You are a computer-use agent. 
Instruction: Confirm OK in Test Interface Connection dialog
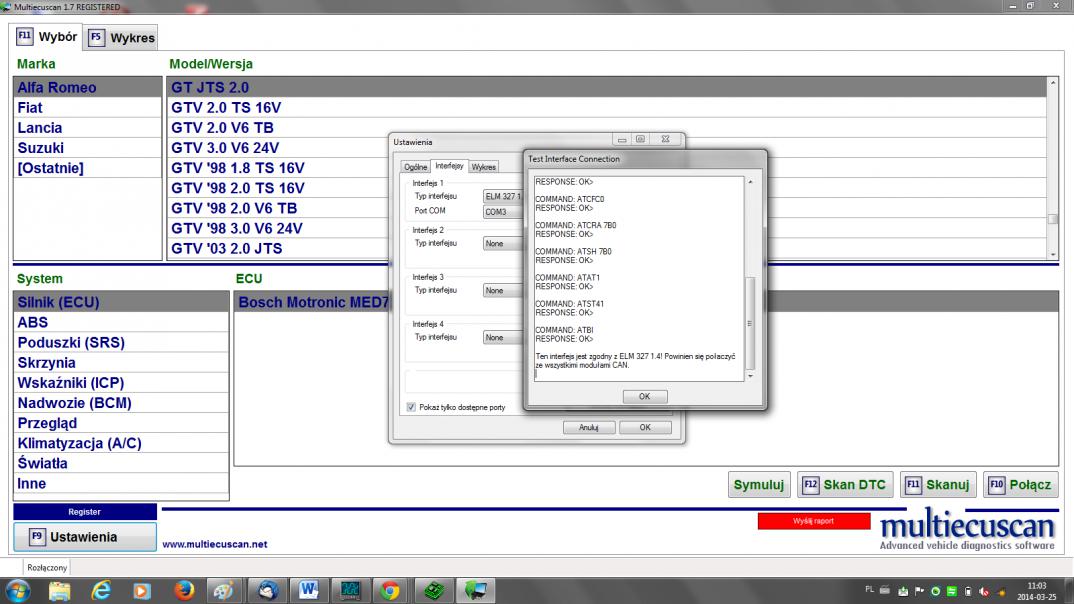[645, 397]
